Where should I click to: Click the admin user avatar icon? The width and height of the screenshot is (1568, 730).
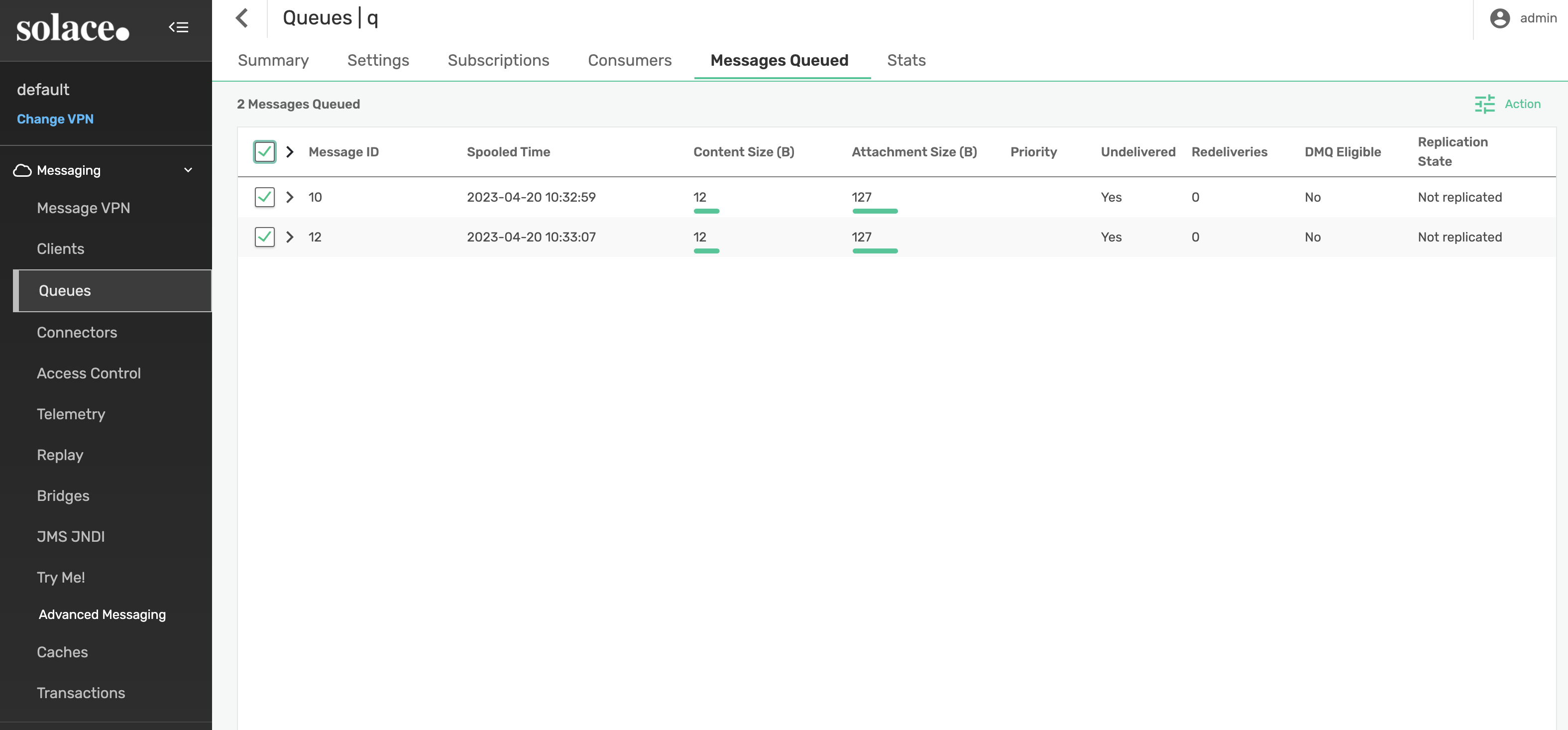(1499, 18)
